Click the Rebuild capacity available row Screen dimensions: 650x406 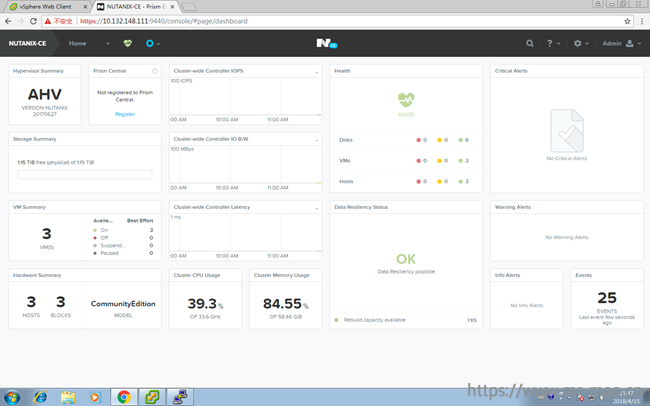click(x=406, y=320)
